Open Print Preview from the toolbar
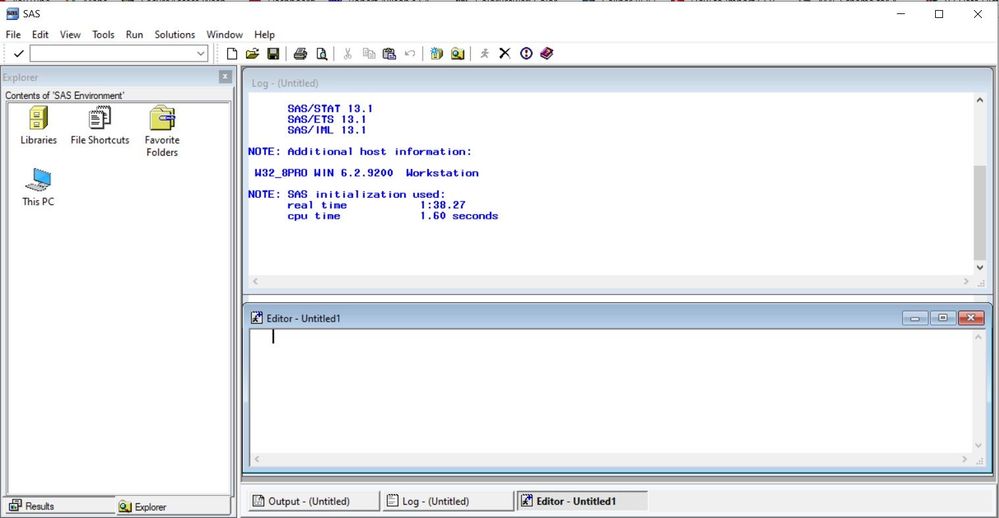 (321, 54)
